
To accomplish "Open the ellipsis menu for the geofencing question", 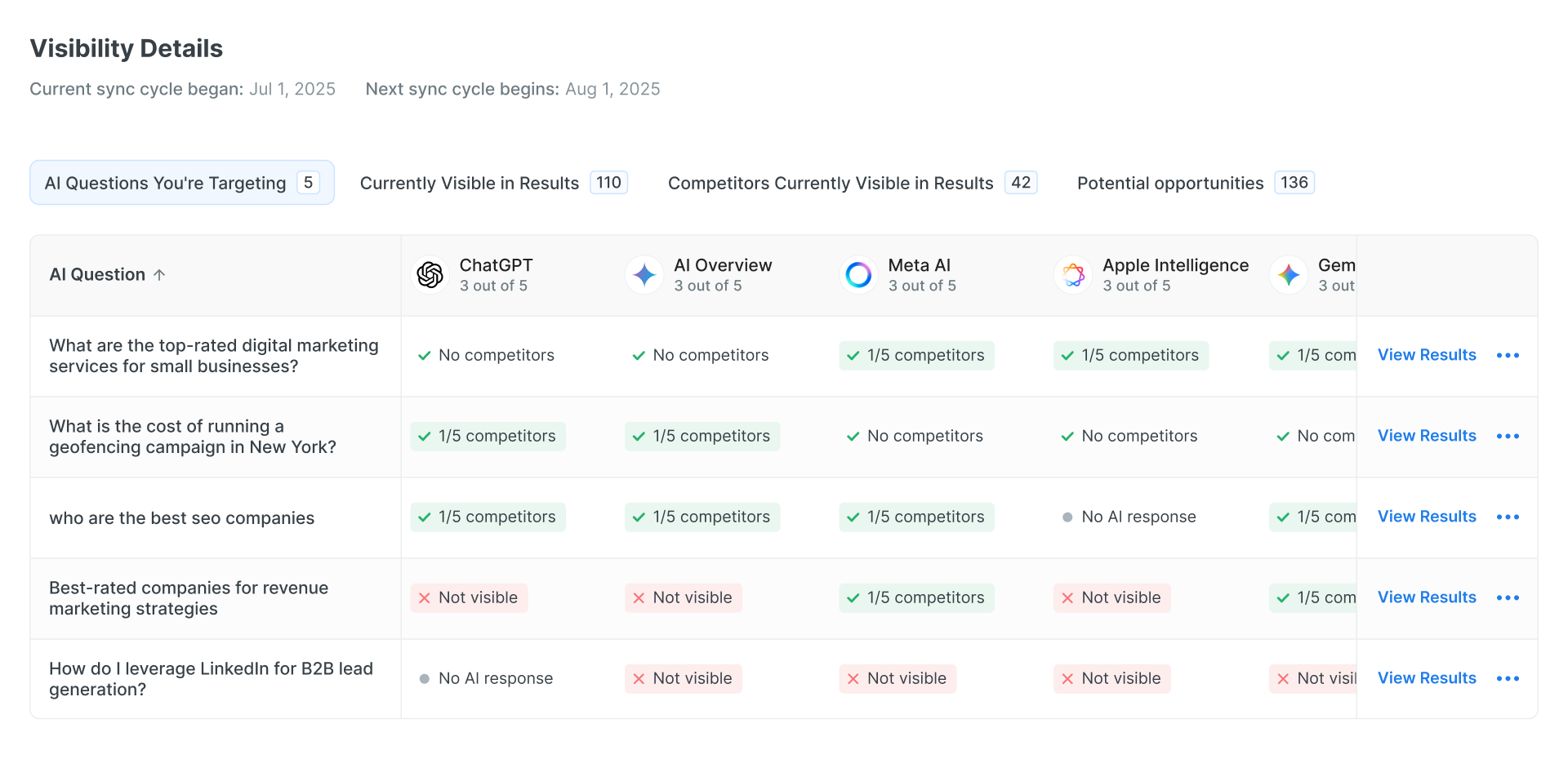I will pos(1508,437).
